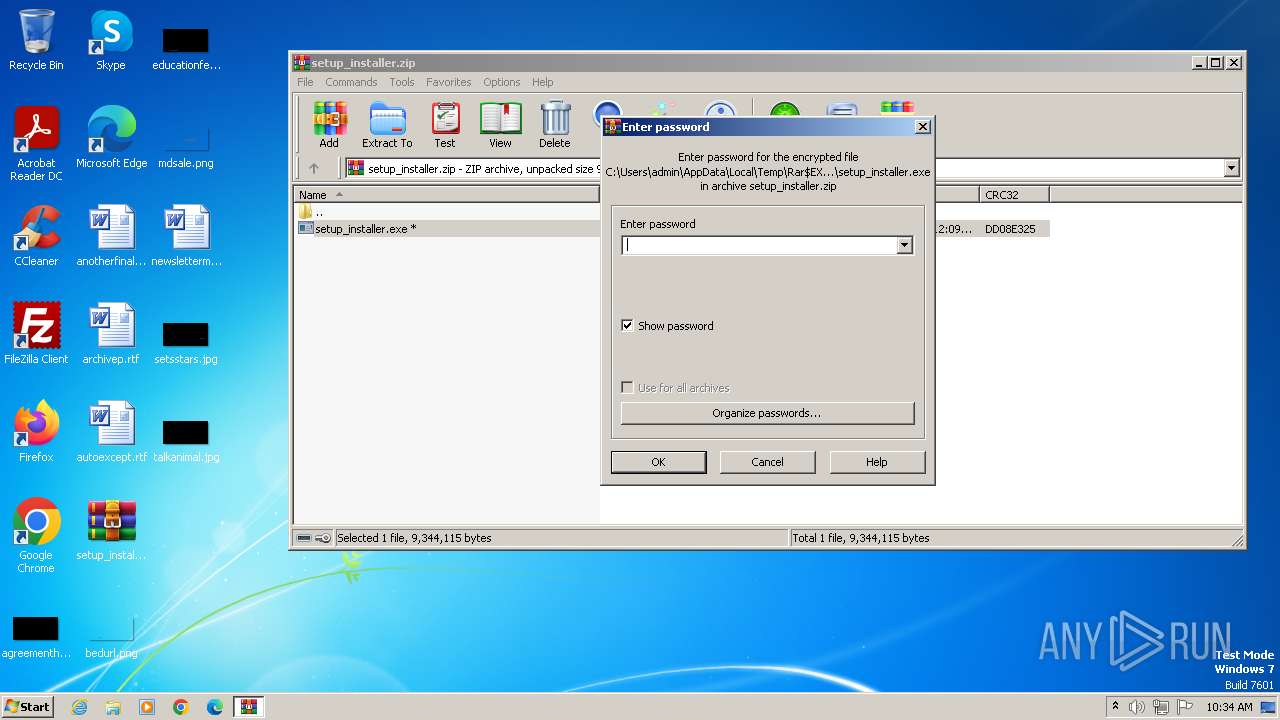Viewport: 1280px width, 720px height.
Task: Open the Firefox desktop shortcut
Action: 36,432
